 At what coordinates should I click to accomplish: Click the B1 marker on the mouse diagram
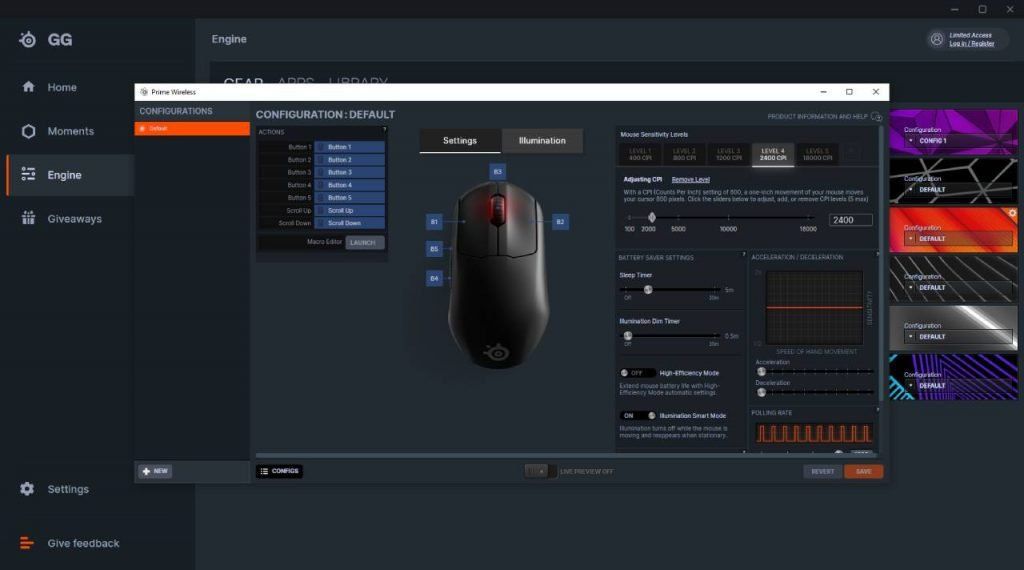pyautogui.click(x=434, y=222)
